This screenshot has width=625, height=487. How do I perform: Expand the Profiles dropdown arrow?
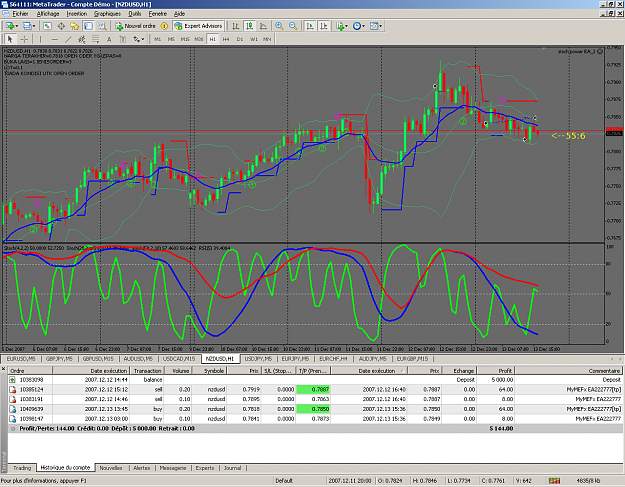[34, 26]
